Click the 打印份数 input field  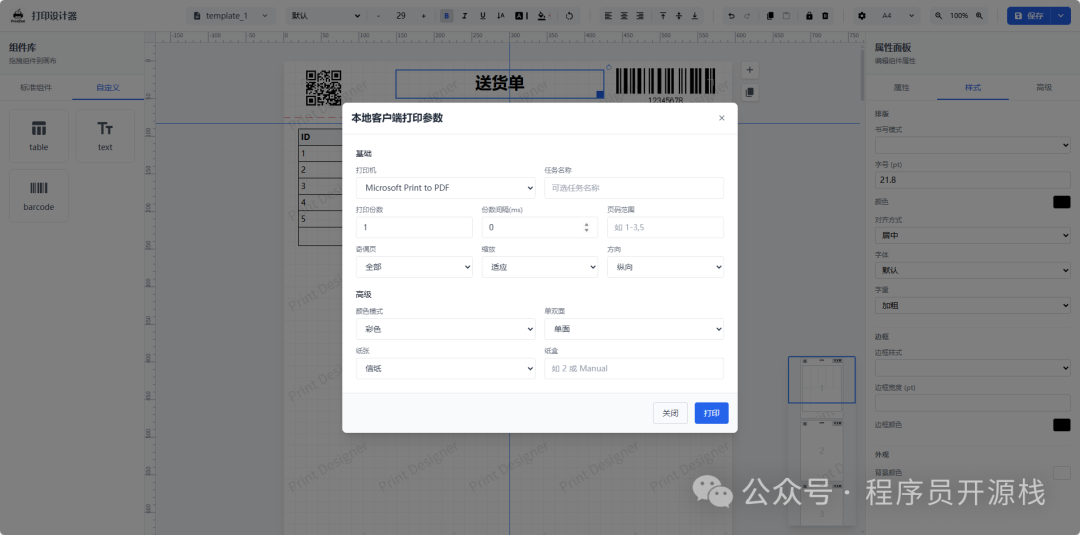[414, 227]
